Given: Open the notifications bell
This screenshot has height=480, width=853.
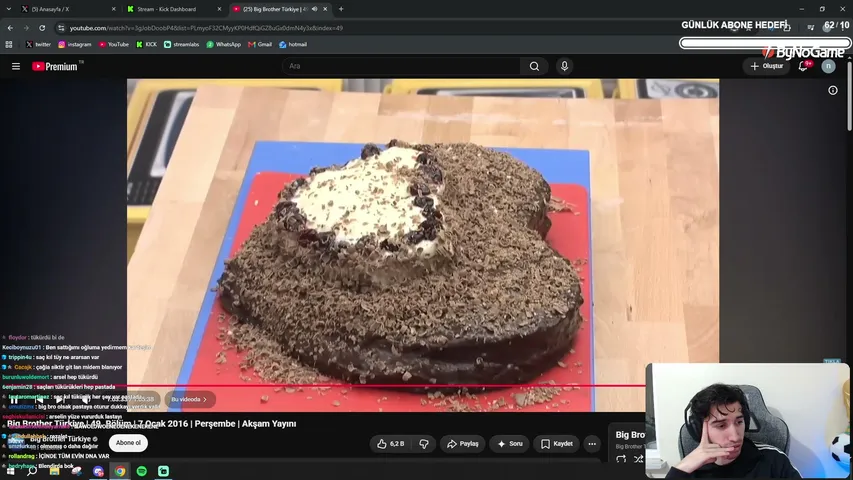Looking at the screenshot, I should [803, 66].
